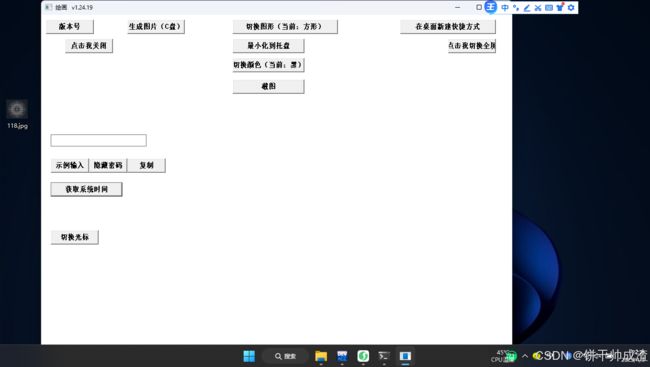This screenshot has width=650, height=367.
Task: Open the Dev-C++ taskbar icon
Action: (342, 356)
